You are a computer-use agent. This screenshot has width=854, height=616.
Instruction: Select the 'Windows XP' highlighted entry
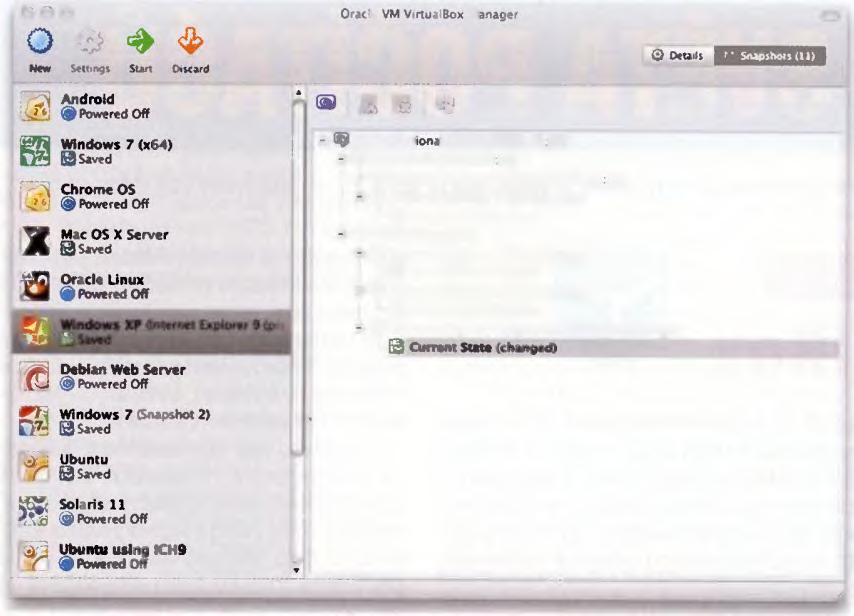pos(152,332)
